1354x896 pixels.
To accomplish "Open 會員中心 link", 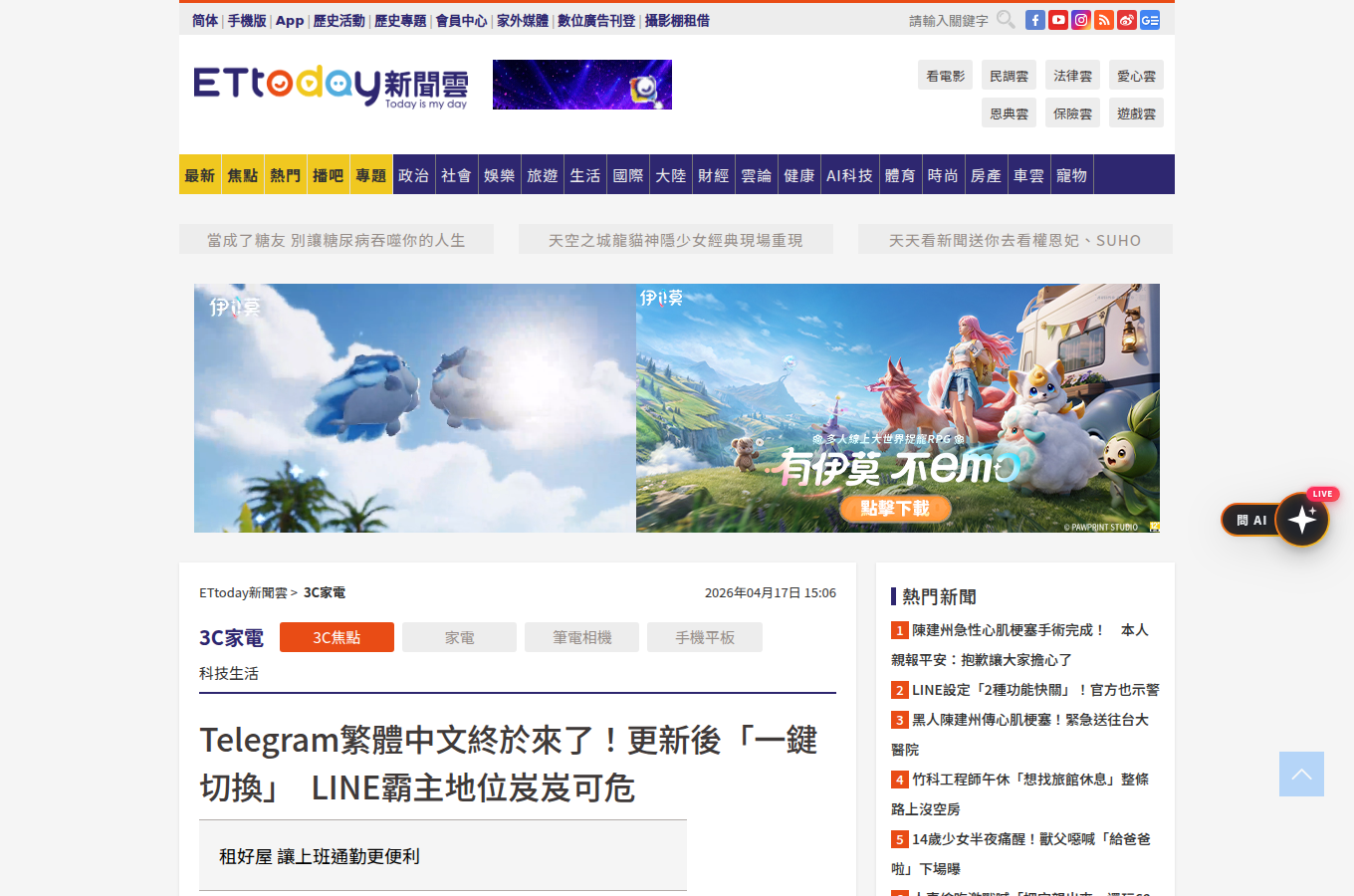I will [461, 20].
